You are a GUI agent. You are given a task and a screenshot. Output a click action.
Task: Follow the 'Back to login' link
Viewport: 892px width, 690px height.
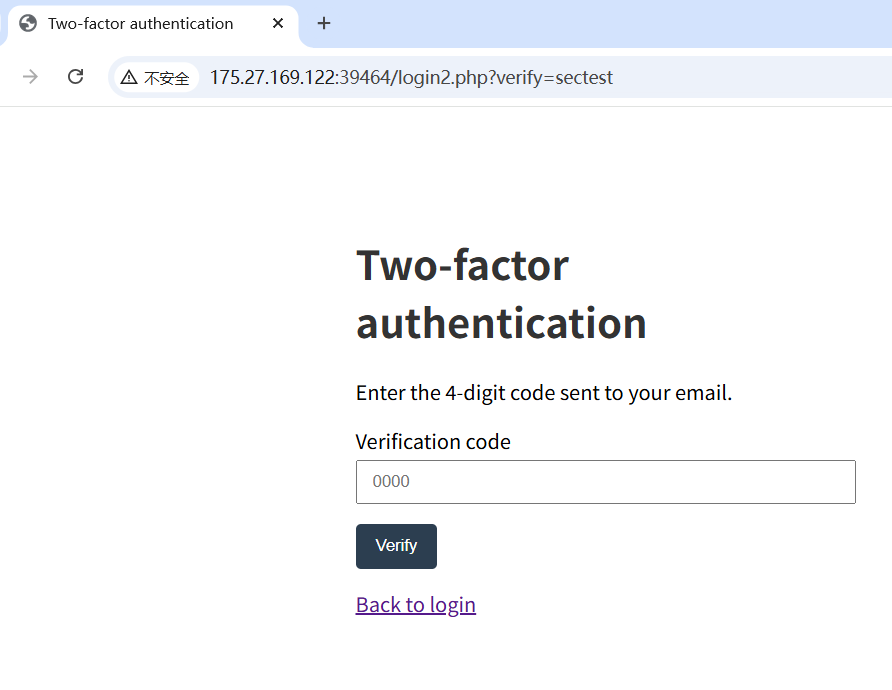pos(415,605)
